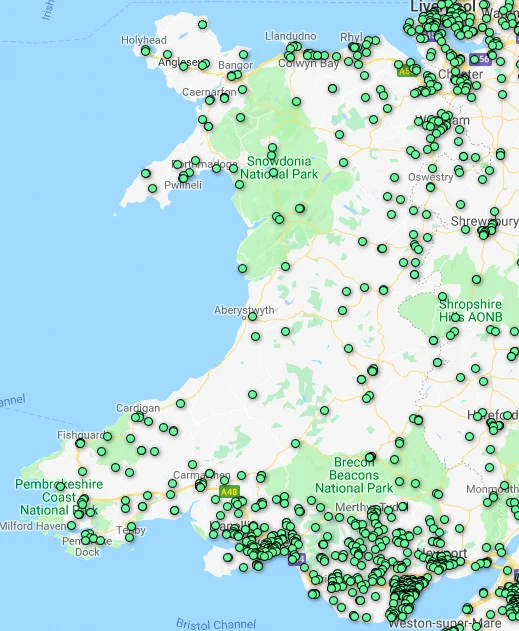Click the Bristol Channel water label
The width and height of the screenshot is (519, 631).
[x=216, y=624]
